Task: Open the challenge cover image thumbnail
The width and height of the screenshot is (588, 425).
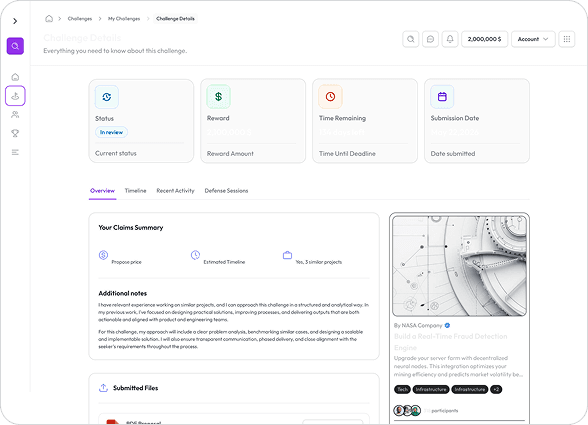Action: (459, 266)
